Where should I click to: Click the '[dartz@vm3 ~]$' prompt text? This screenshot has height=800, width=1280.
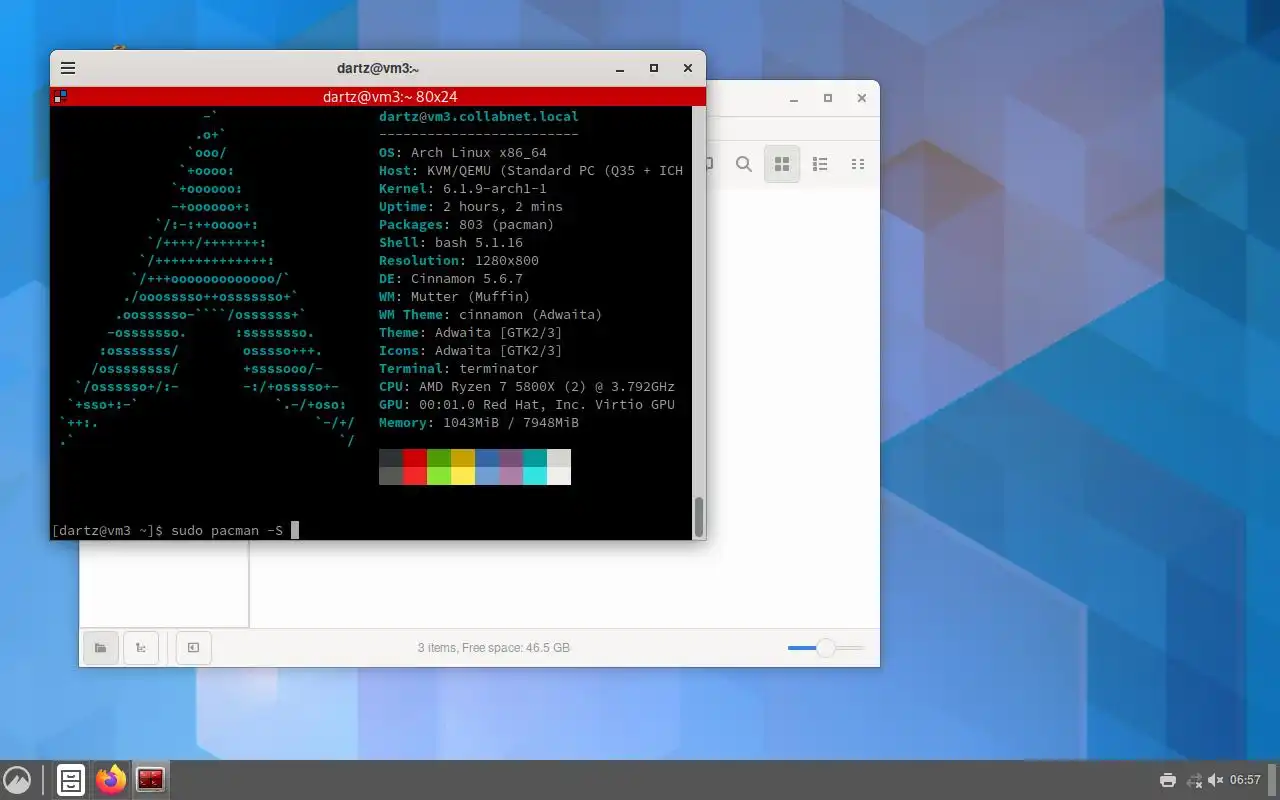click(107, 530)
